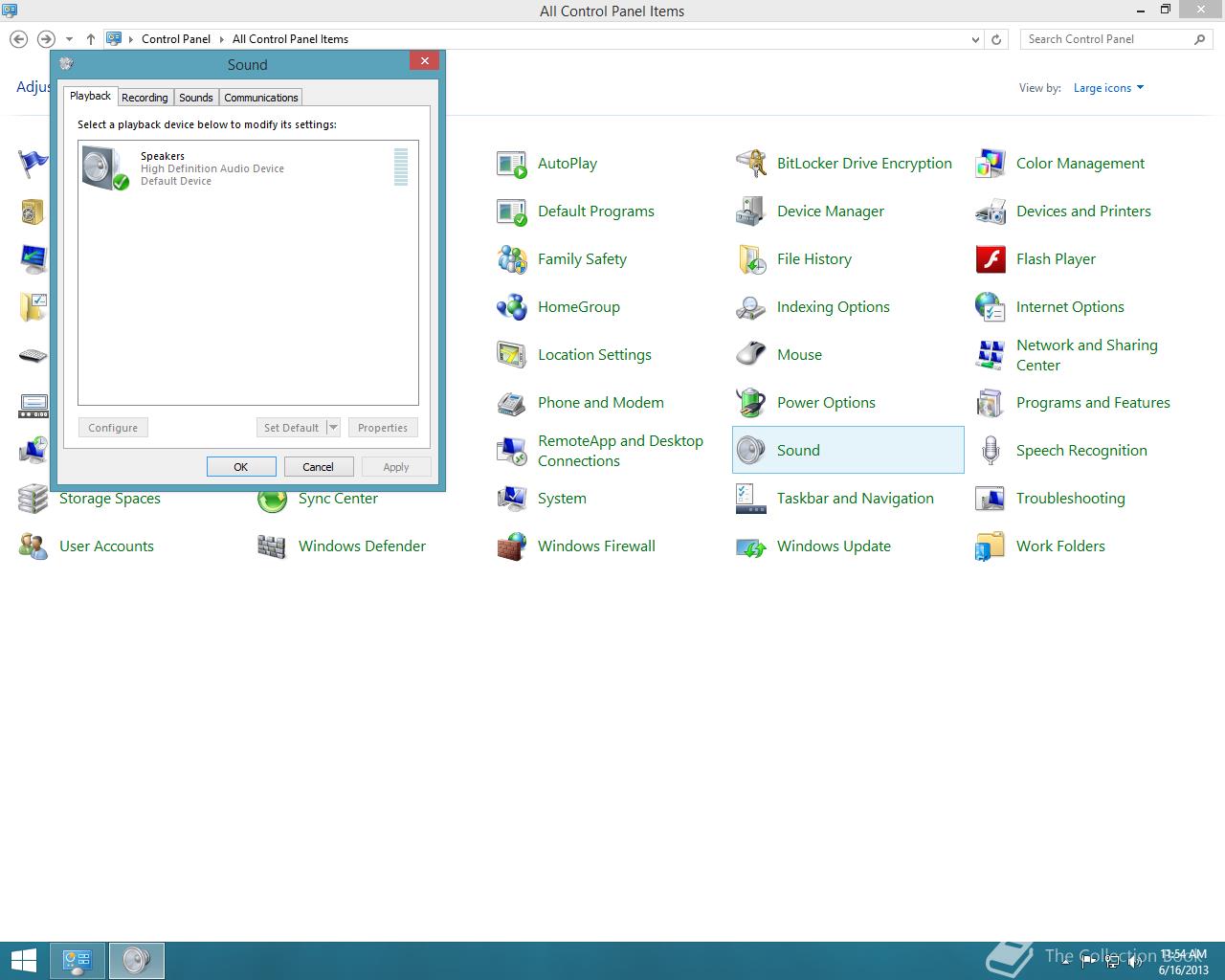Click the All Control Panel Items breadcrumb

coord(290,39)
